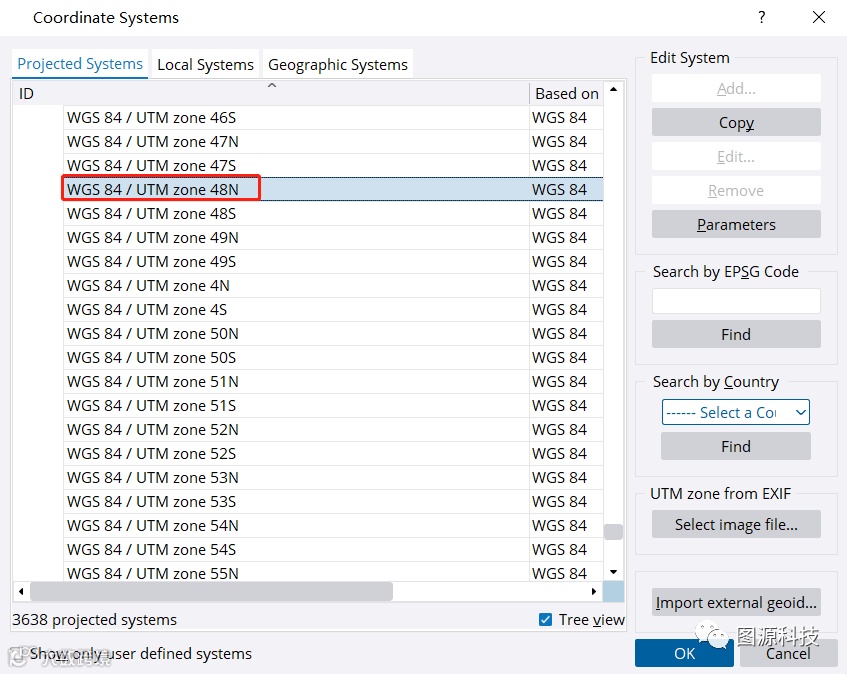Viewport: 847px width, 674px height.
Task: Open the Parameters for selected system
Action: click(x=736, y=224)
